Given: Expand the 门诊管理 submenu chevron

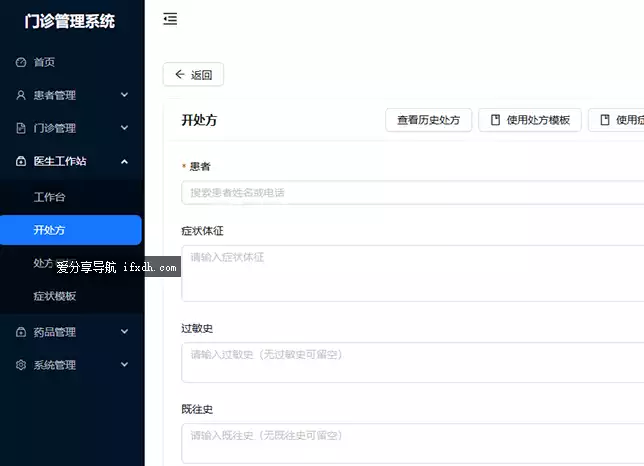Looking at the screenshot, I should pos(124,128).
